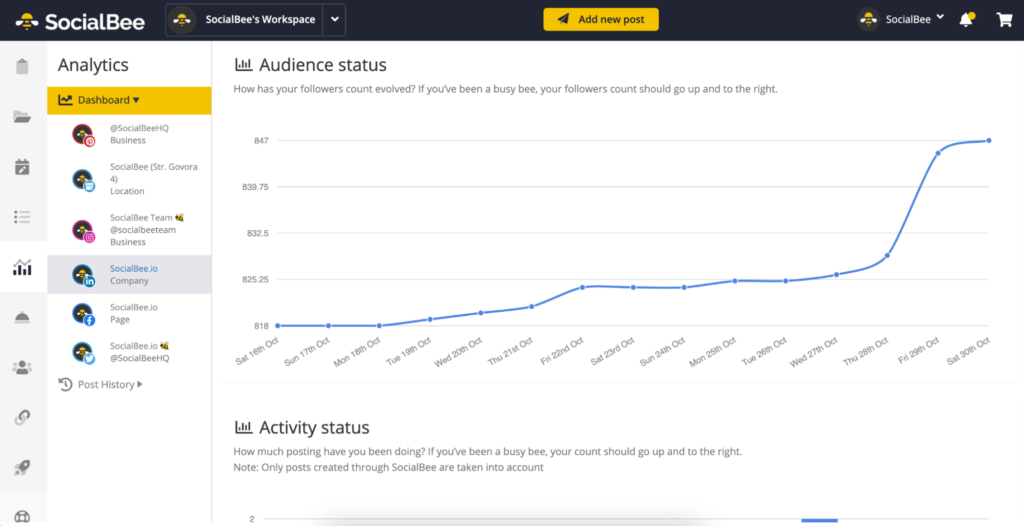Open the notifications bell
1024x526 pixels.
point(966,20)
